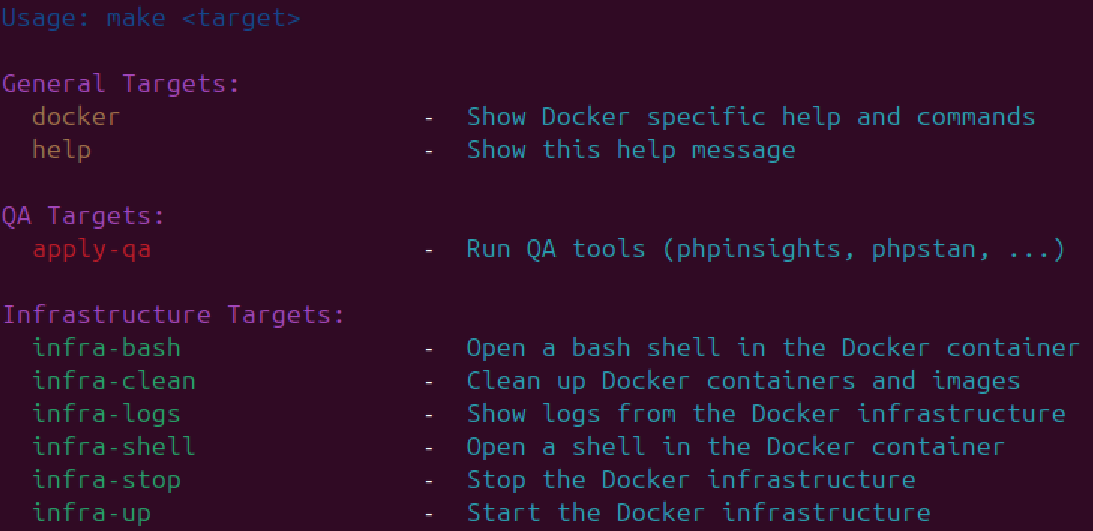Select the 'infra-bash' target name
Image resolution: width=1093 pixels, height=531 pixels.
pyautogui.click(x=106, y=348)
